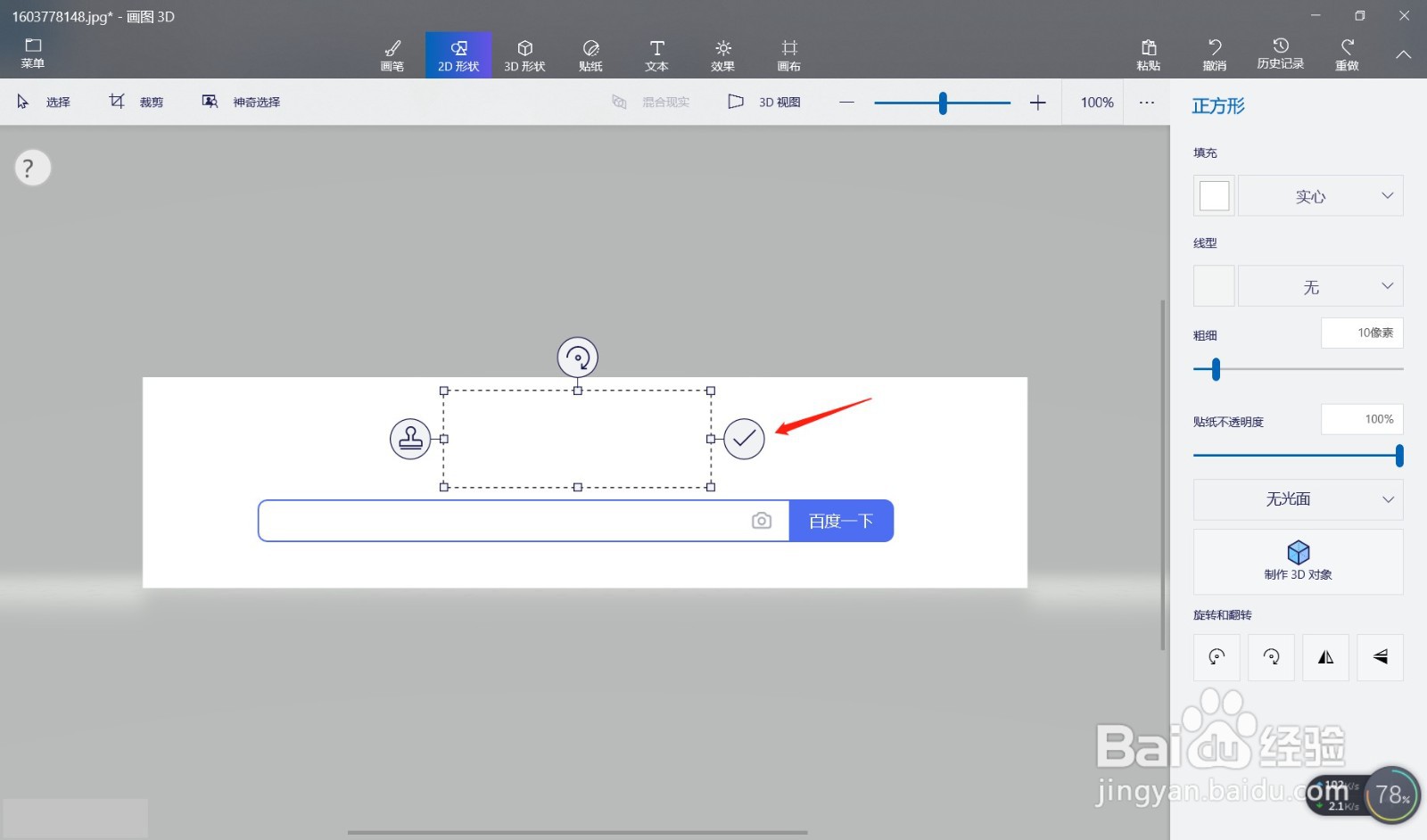Expand the 无 line type dropdown

pyautogui.click(x=1321, y=286)
